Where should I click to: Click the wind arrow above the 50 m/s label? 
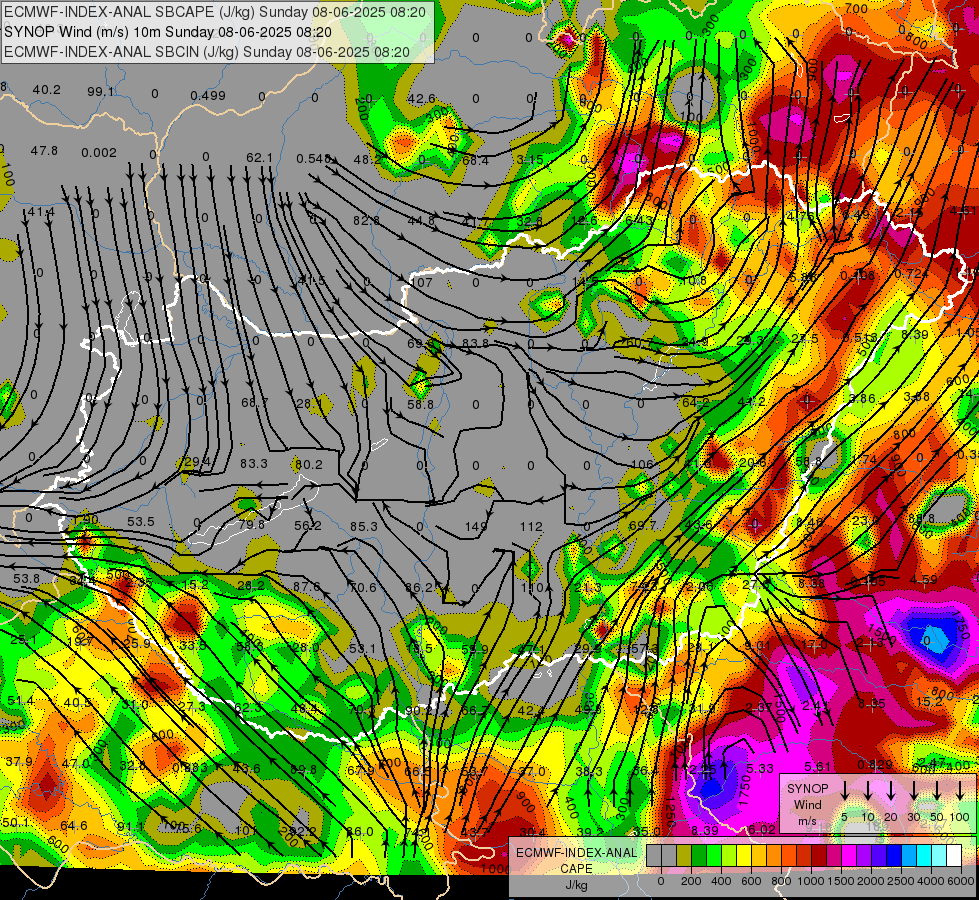pyautogui.click(x=937, y=791)
